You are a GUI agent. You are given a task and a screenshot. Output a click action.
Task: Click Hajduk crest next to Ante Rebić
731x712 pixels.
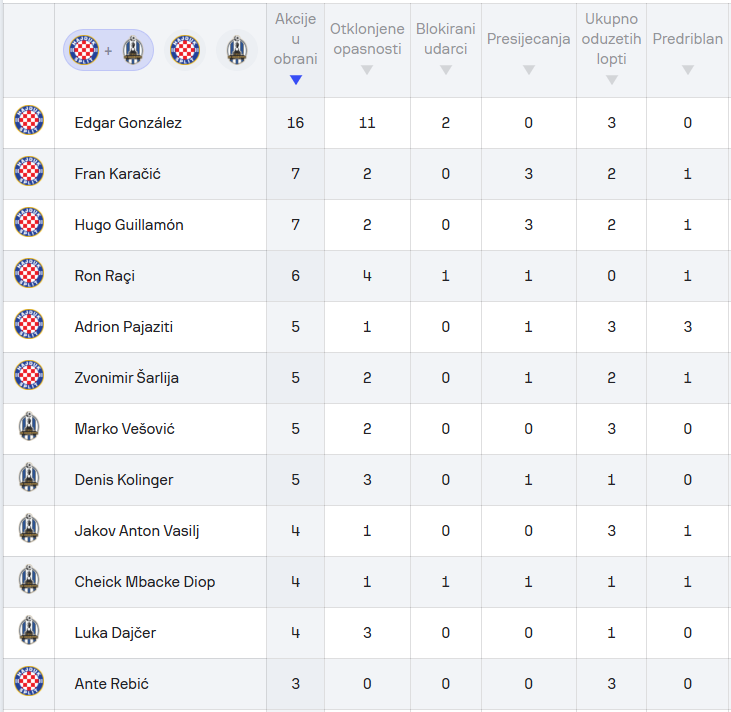click(x=29, y=683)
